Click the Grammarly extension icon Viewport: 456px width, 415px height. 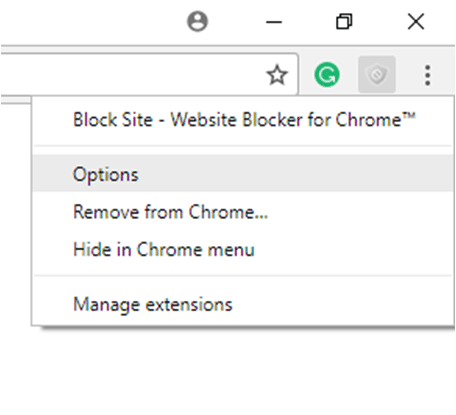(x=327, y=75)
